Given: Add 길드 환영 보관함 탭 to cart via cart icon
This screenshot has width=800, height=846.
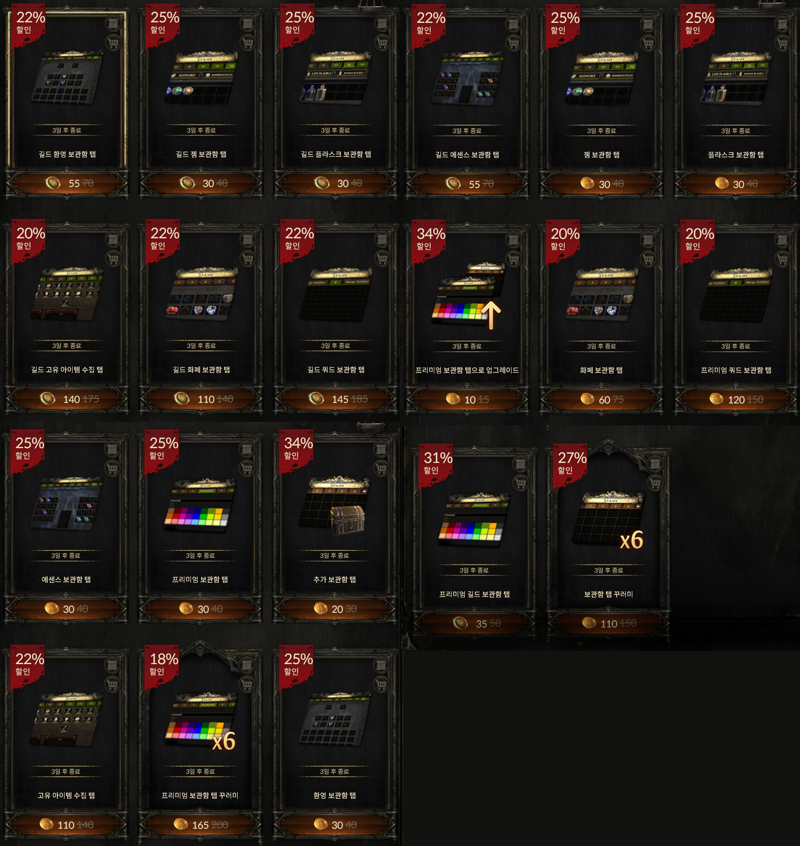Looking at the screenshot, I should click(113, 42).
